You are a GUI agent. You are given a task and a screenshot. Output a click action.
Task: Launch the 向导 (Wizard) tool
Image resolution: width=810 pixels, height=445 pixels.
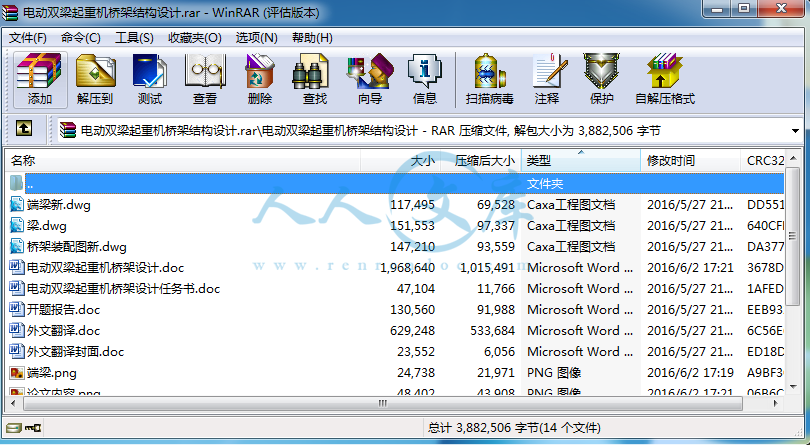tap(370, 80)
